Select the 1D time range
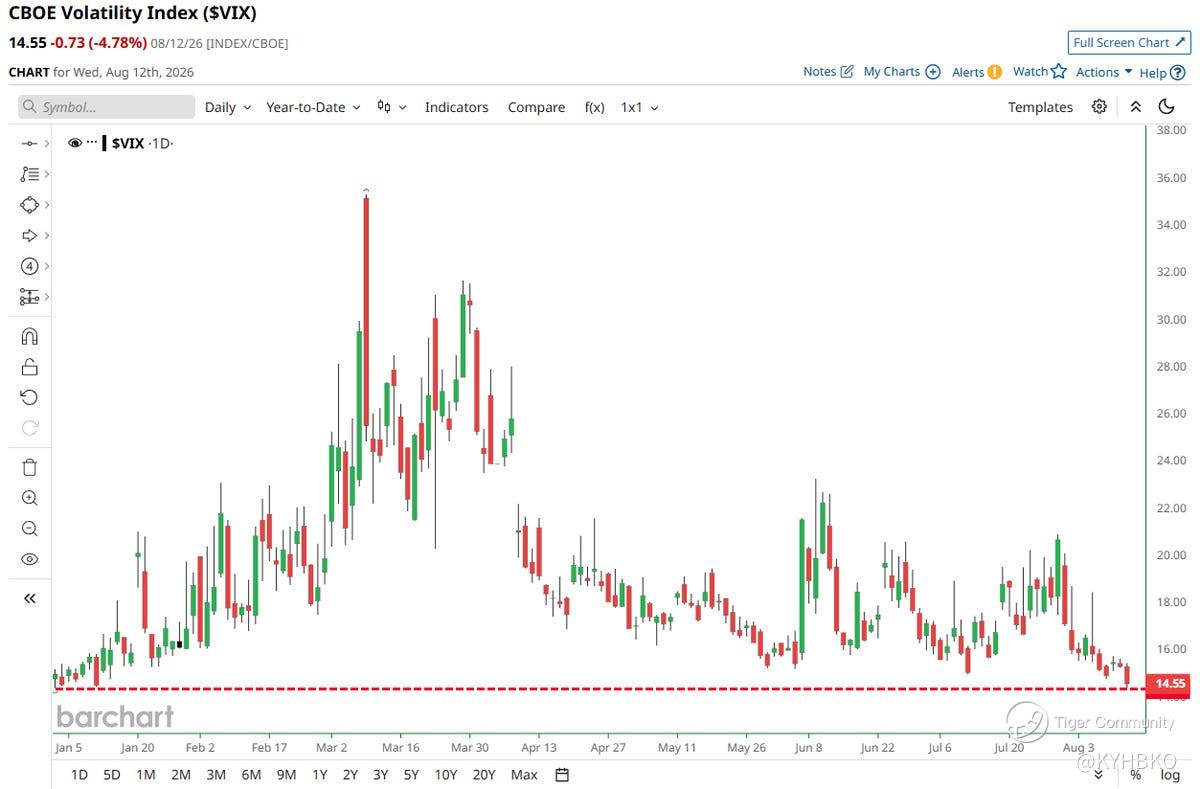This screenshot has width=1200, height=789. (x=79, y=774)
